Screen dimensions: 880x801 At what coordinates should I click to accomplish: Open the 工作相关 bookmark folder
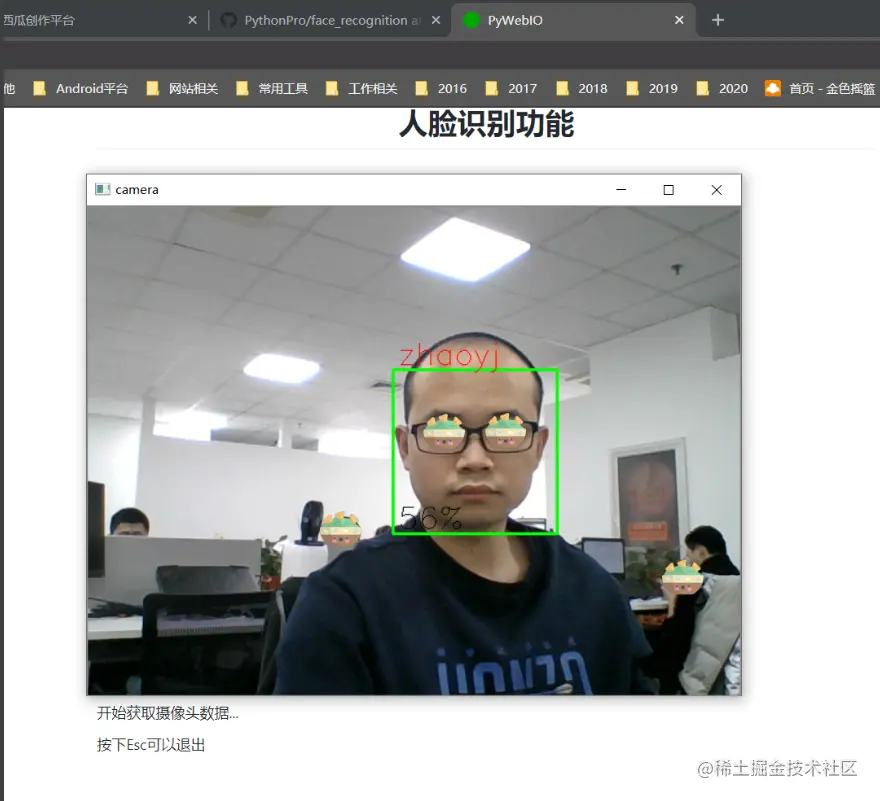(x=361, y=89)
